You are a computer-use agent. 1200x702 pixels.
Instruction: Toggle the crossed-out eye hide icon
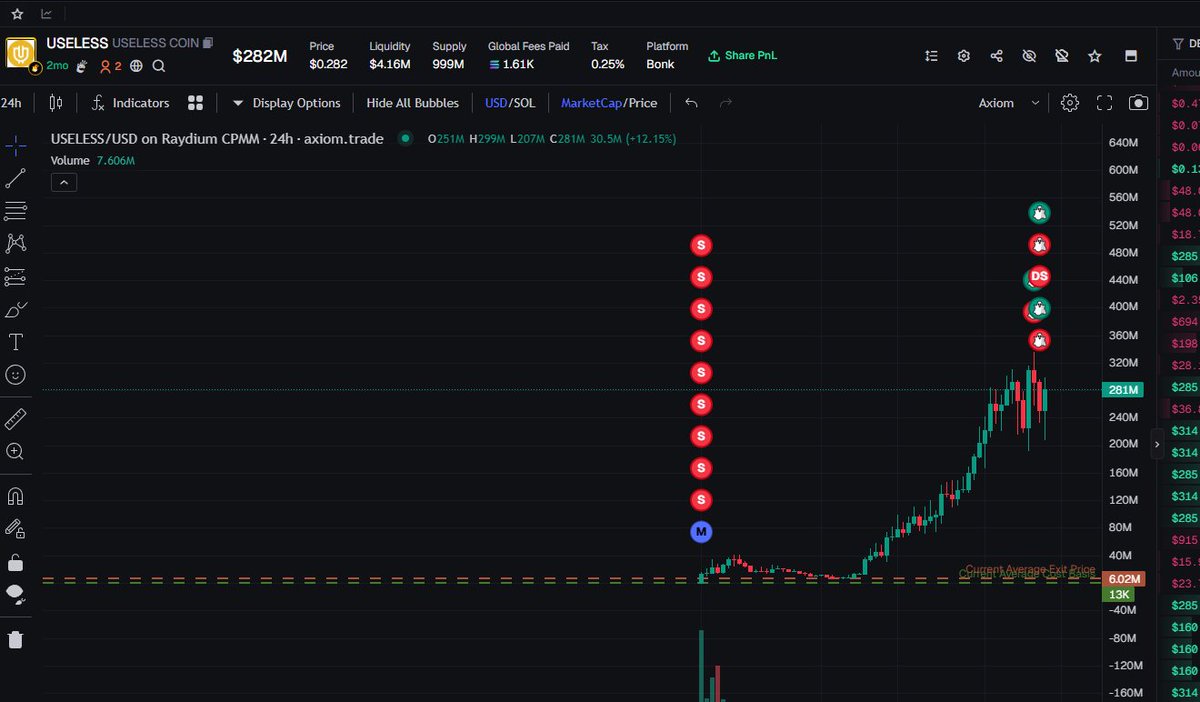pos(1029,56)
